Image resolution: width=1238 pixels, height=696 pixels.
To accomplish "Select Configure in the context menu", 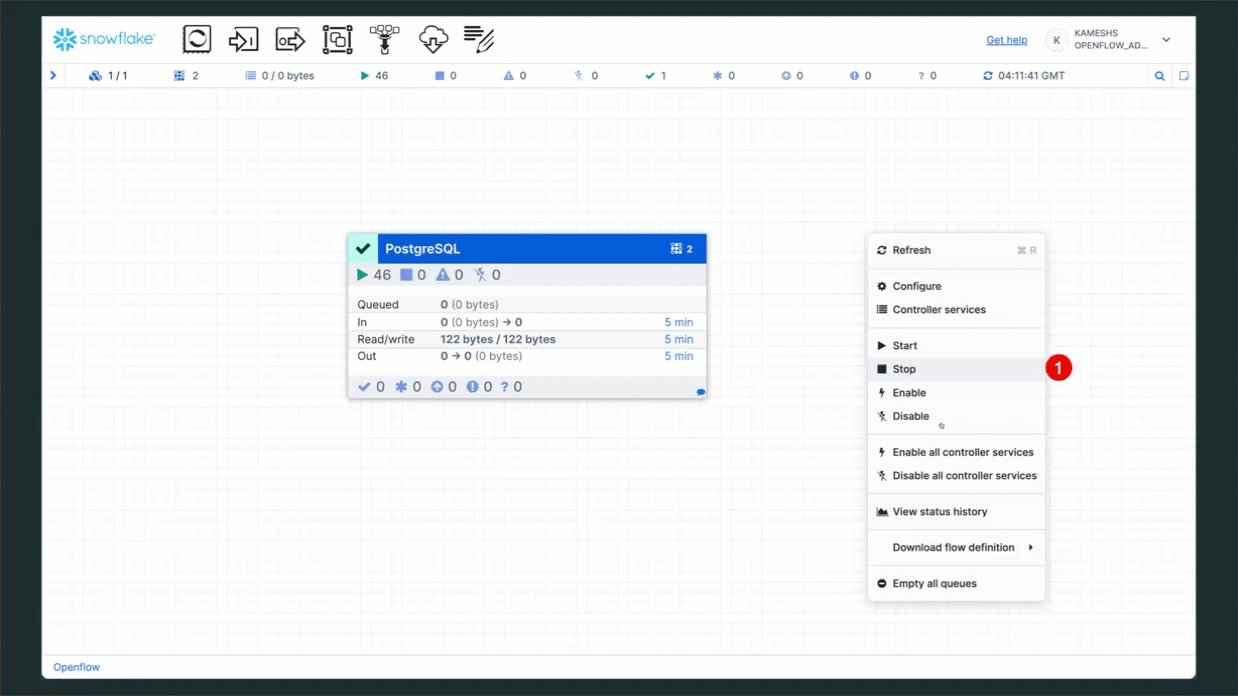I will [916, 286].
